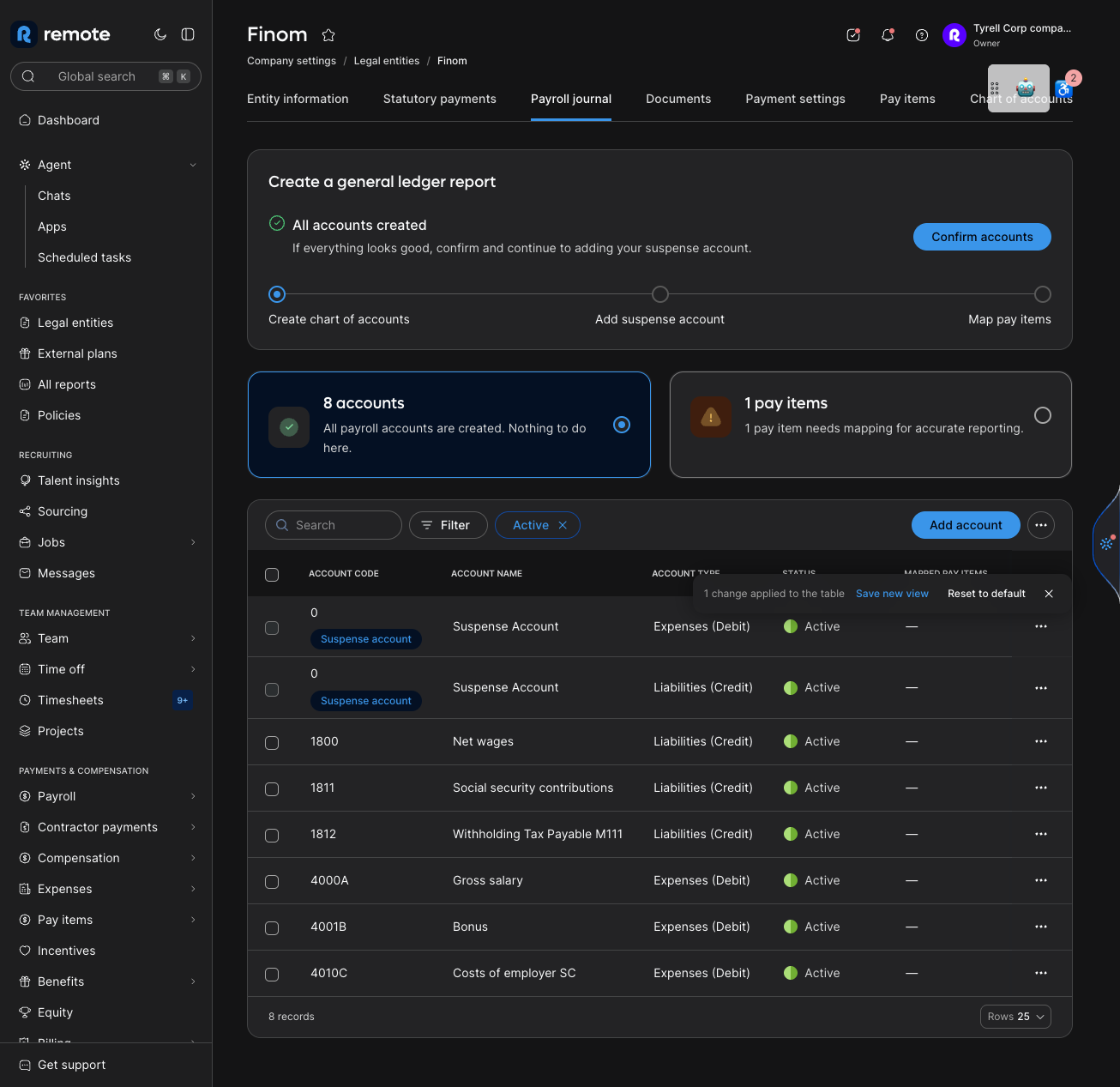The image size is (1120, 1087).
Task: Check the Liabilities (Credit) Suspense Account row
Action: tap(272, 690)
